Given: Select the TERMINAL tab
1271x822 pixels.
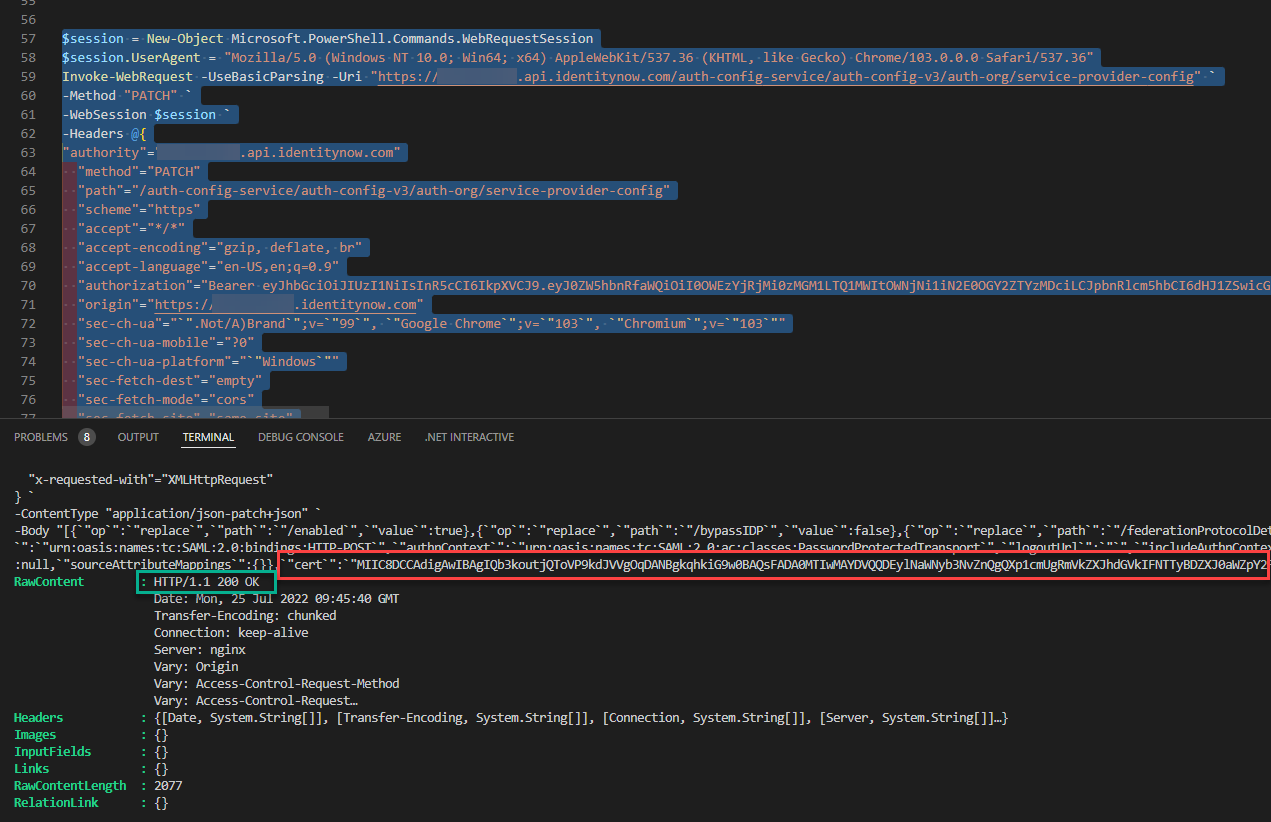Looking at the screenshot, I should pos(208,437).
